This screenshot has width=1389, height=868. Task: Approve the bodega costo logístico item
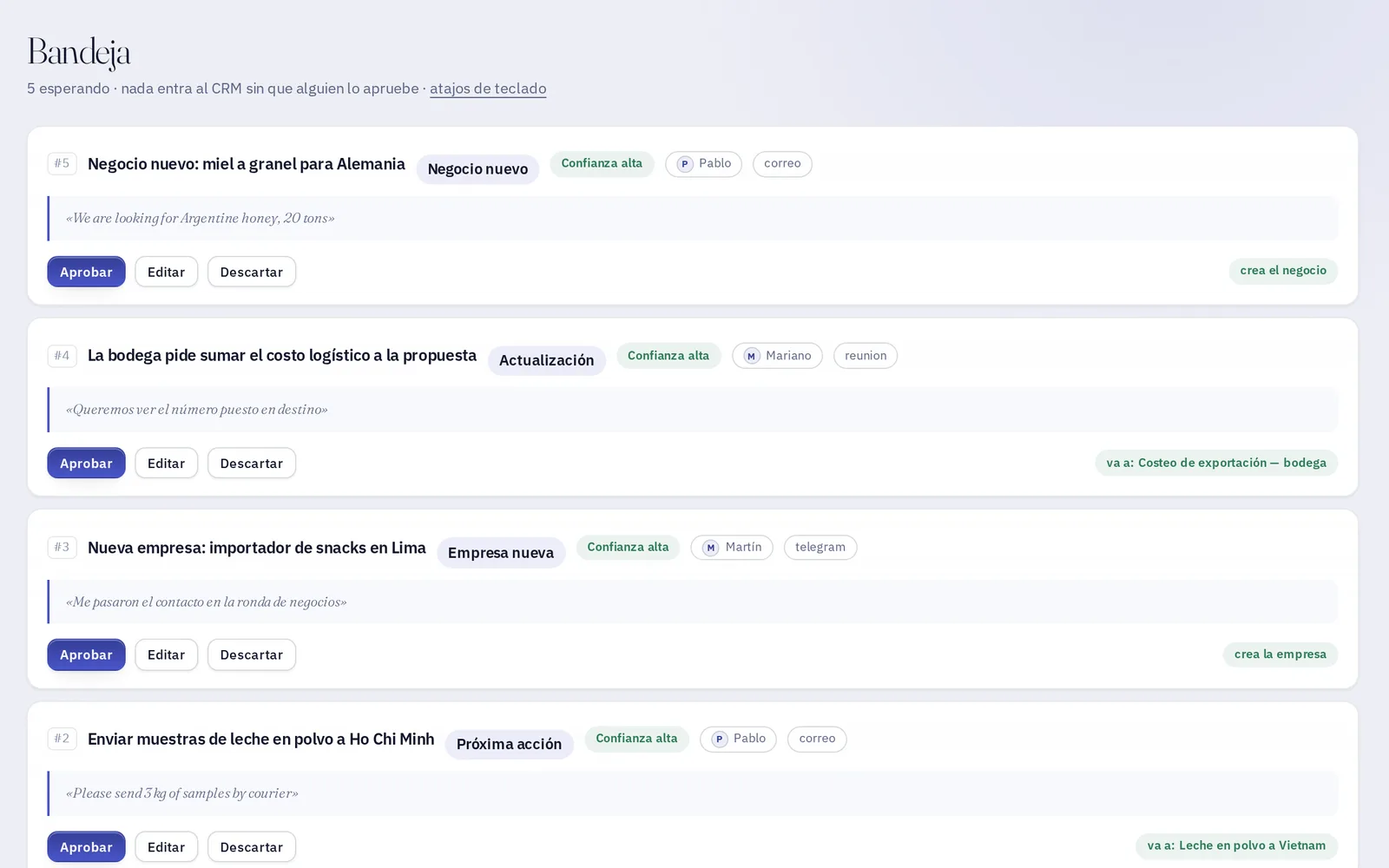86,464
